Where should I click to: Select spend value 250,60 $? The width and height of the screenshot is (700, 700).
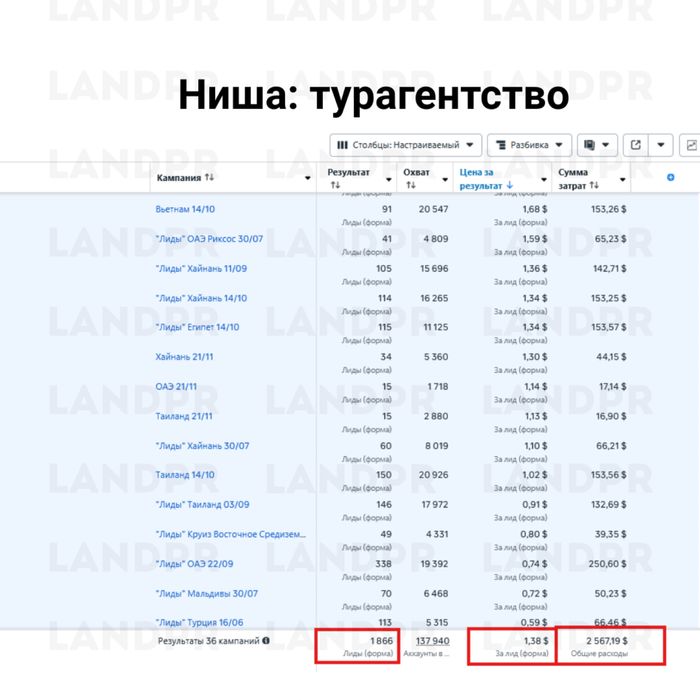pos(608,564)
